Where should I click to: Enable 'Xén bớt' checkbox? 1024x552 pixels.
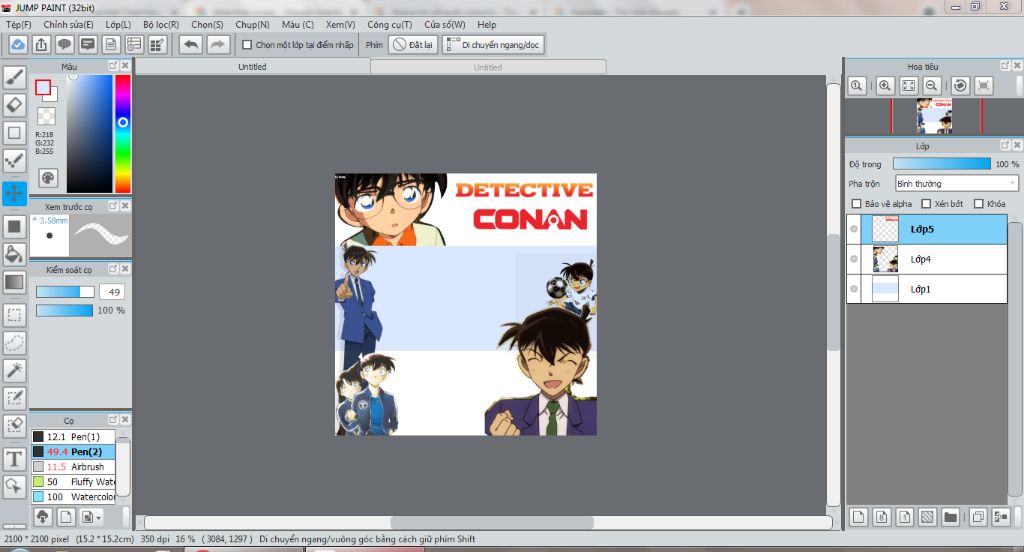click(926, 204)
